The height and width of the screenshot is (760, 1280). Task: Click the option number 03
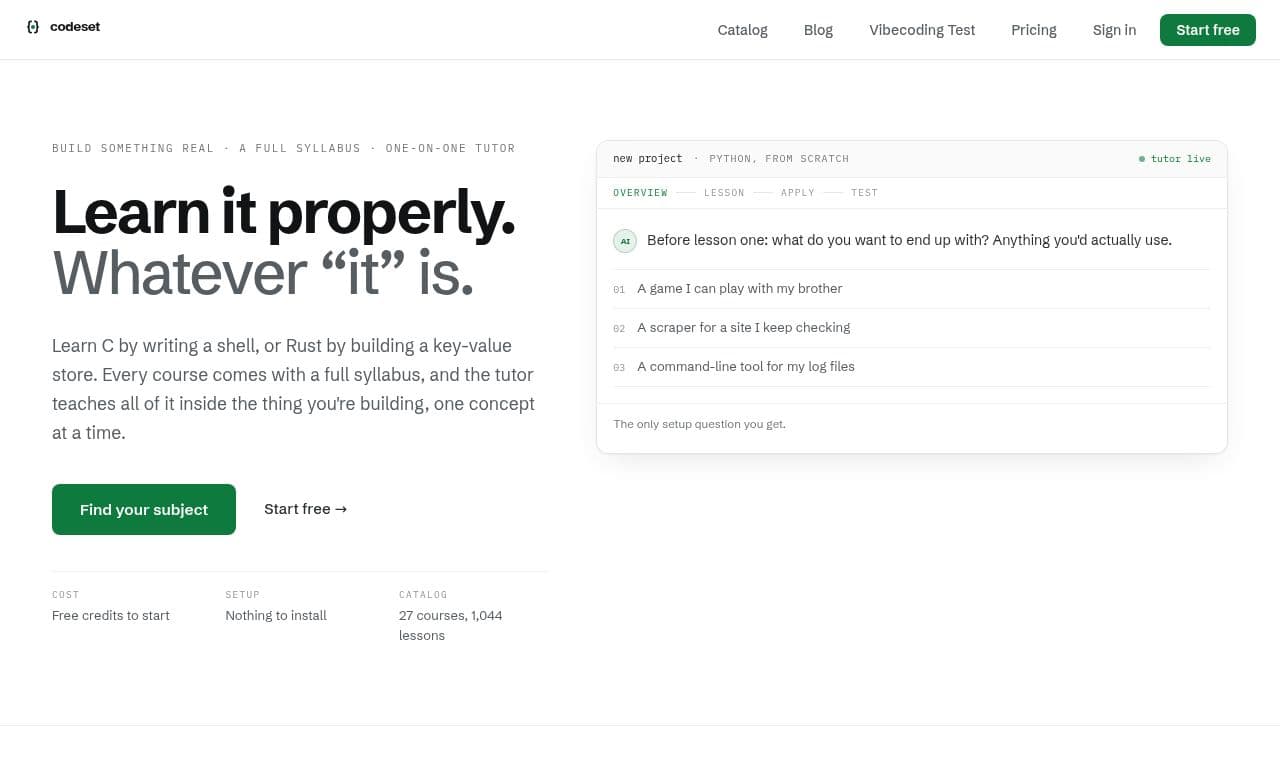point(619,368)
